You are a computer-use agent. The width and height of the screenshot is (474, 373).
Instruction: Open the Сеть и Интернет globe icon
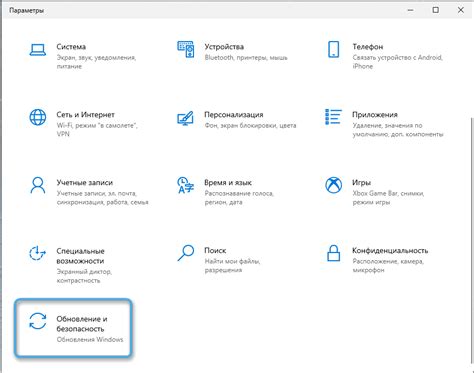tap(38, 117)
